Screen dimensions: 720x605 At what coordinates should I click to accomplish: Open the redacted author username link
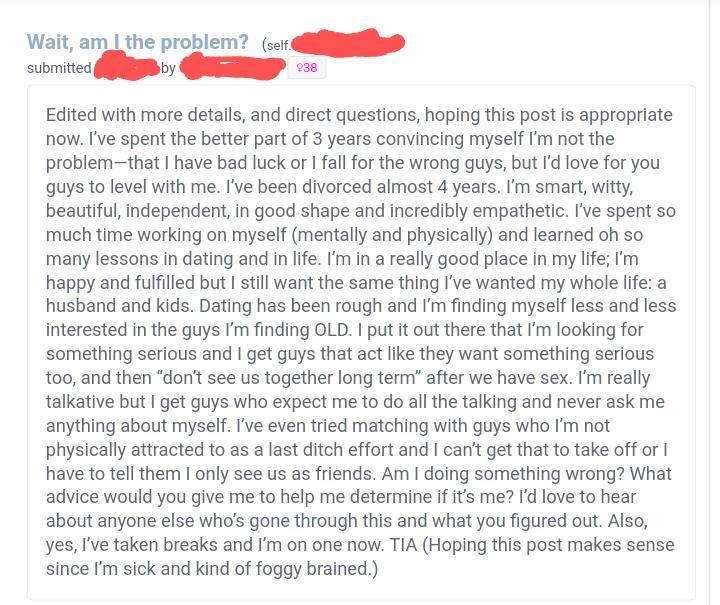click(x=232, y=67)
